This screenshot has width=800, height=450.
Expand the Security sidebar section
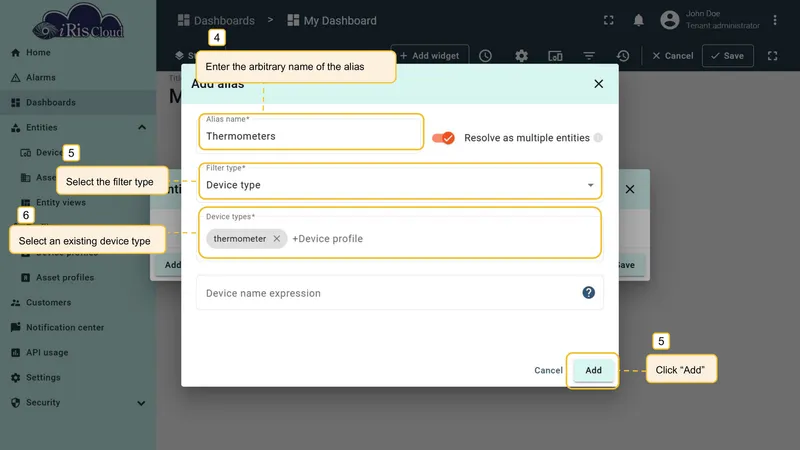pyautogui.click(x=141, y=403)
